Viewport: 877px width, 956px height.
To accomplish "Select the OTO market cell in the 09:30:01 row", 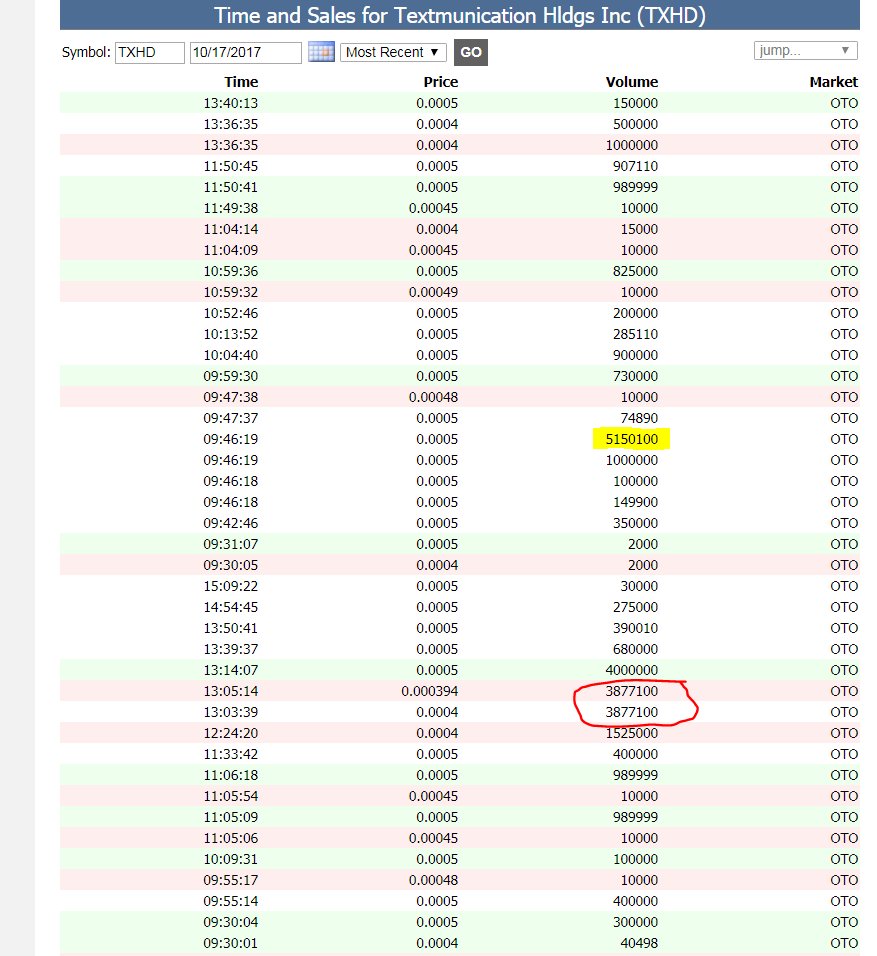I will coord(843,943).
